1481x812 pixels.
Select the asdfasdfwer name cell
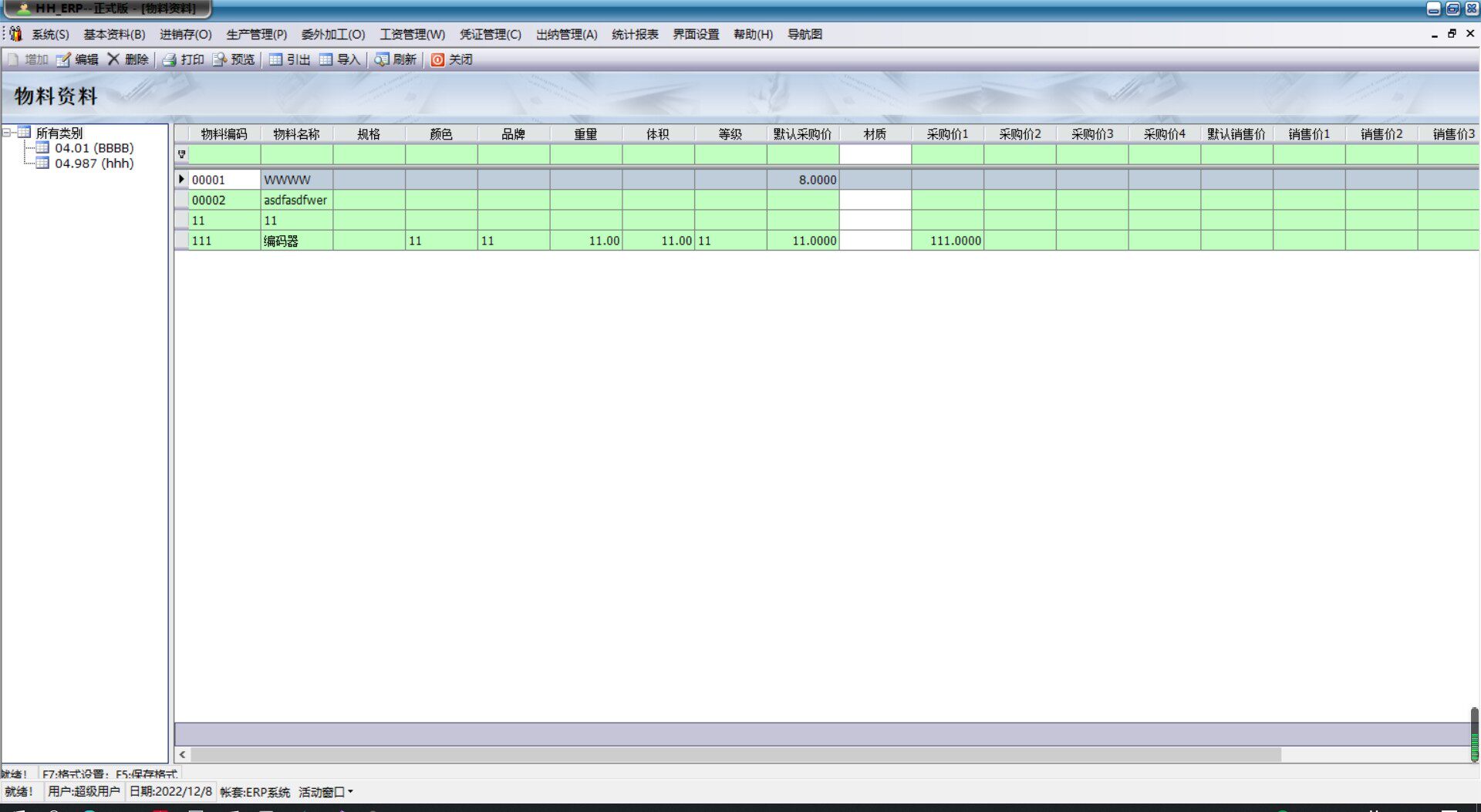(x=297, y=200)
